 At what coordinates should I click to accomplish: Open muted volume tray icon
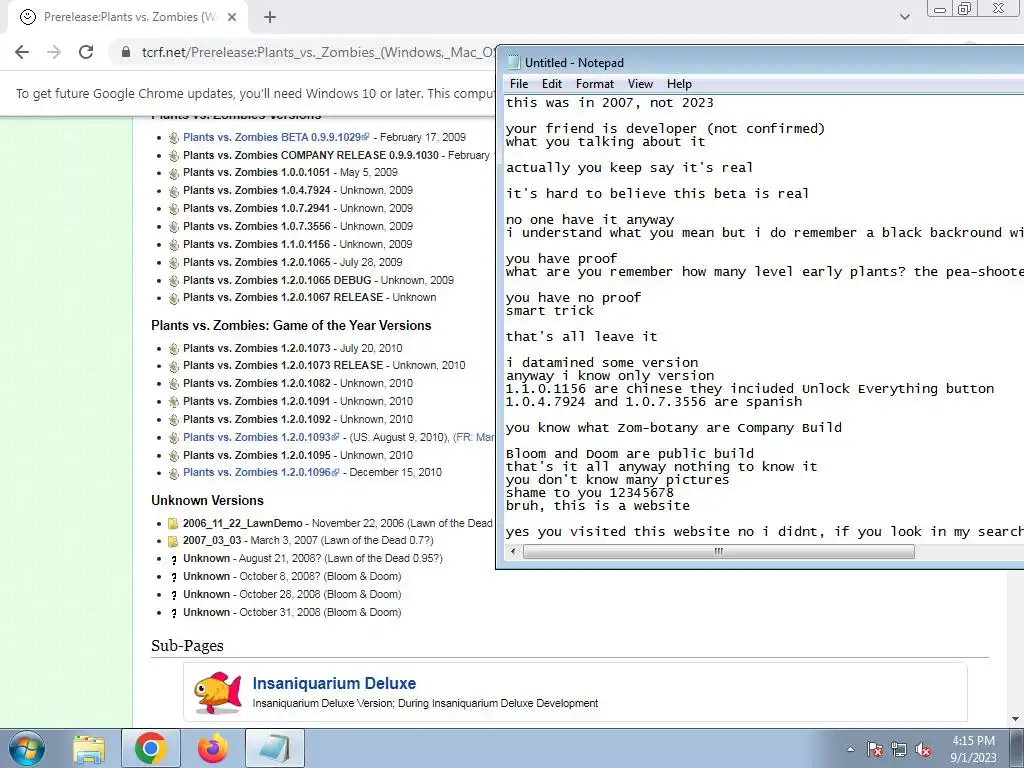coord(923,749)
